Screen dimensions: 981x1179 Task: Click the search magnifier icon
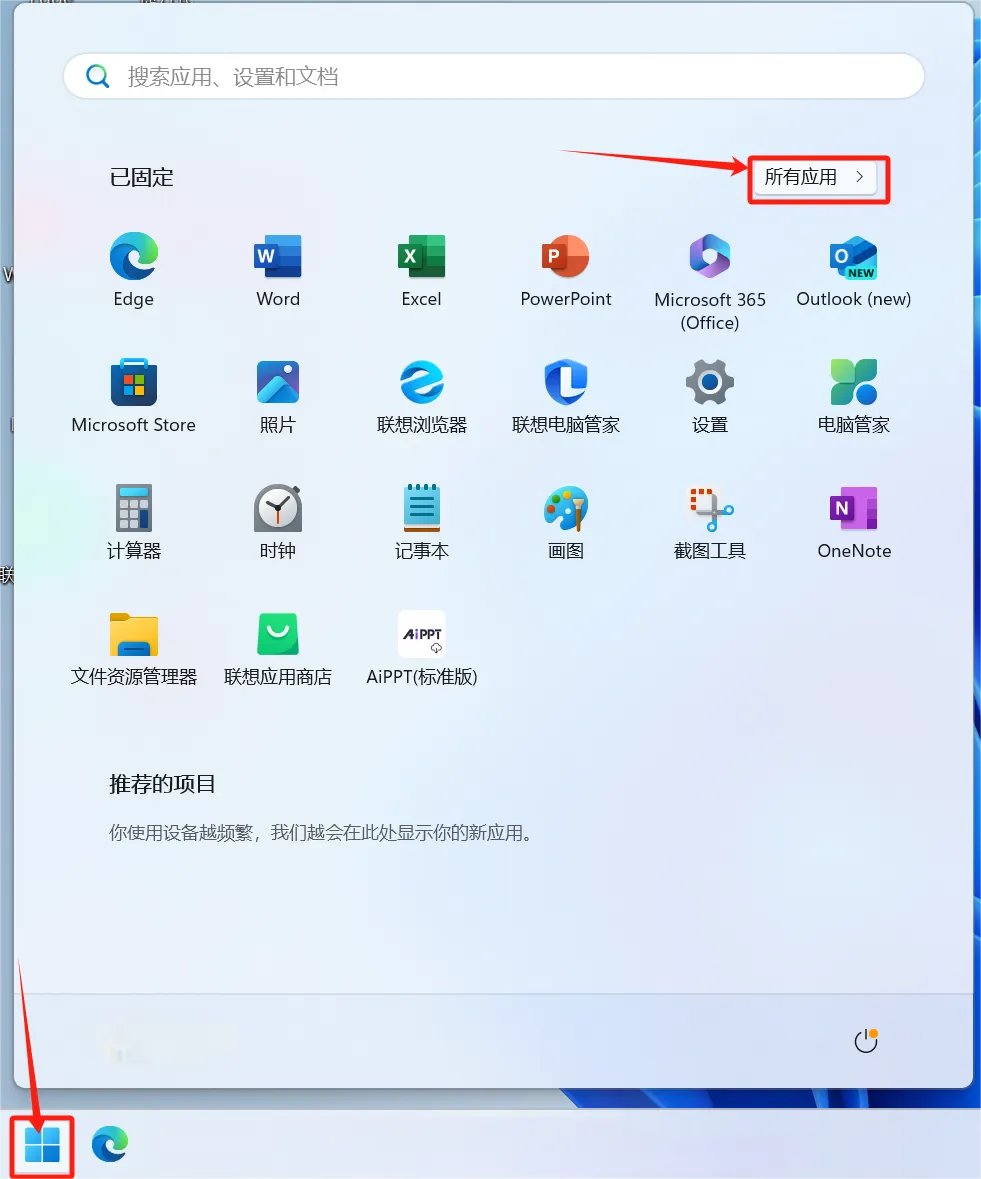(97, 76)
